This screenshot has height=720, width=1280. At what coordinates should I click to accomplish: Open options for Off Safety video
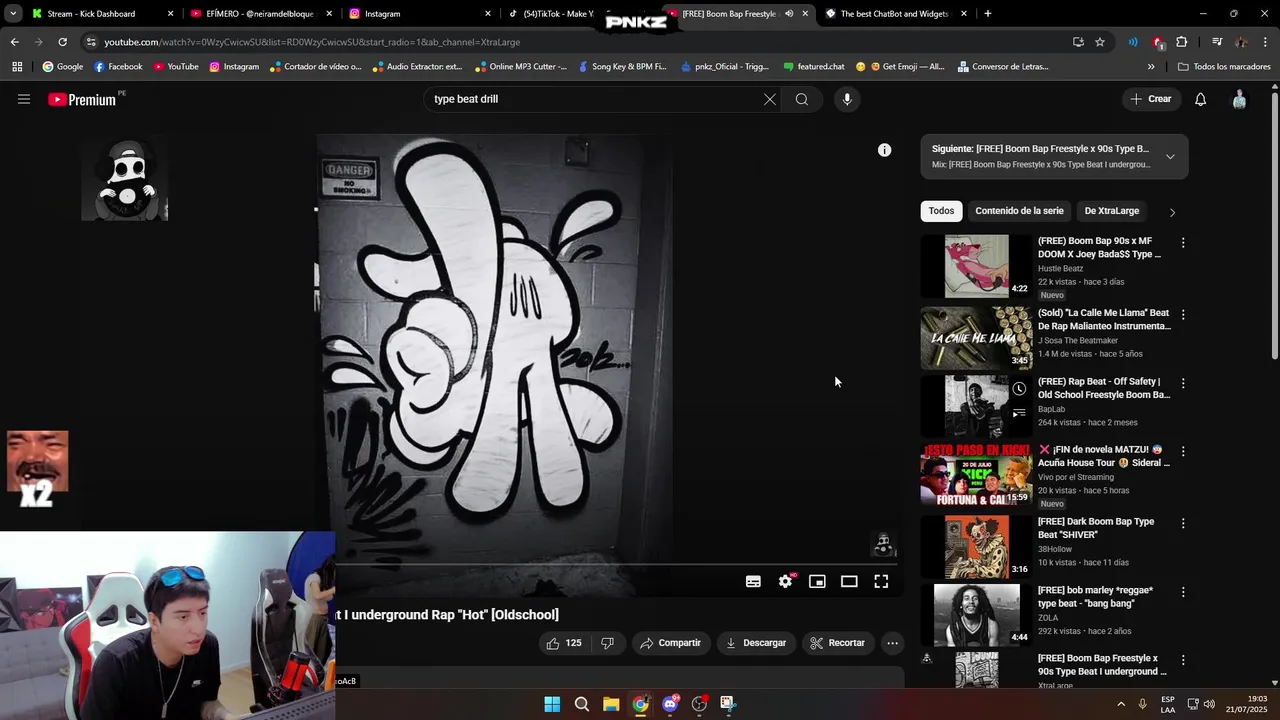click(x=1183, y=383)
